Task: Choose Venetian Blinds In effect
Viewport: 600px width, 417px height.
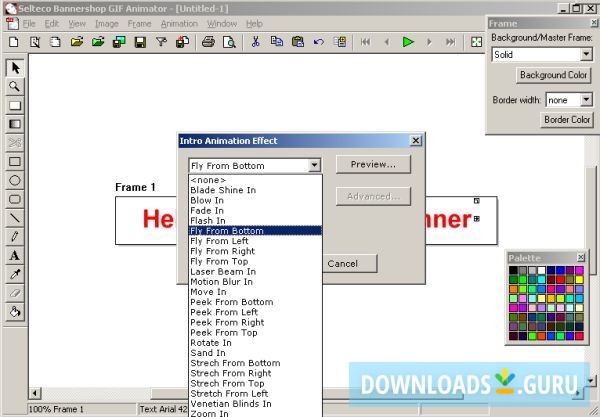Action: coord(255,404)
